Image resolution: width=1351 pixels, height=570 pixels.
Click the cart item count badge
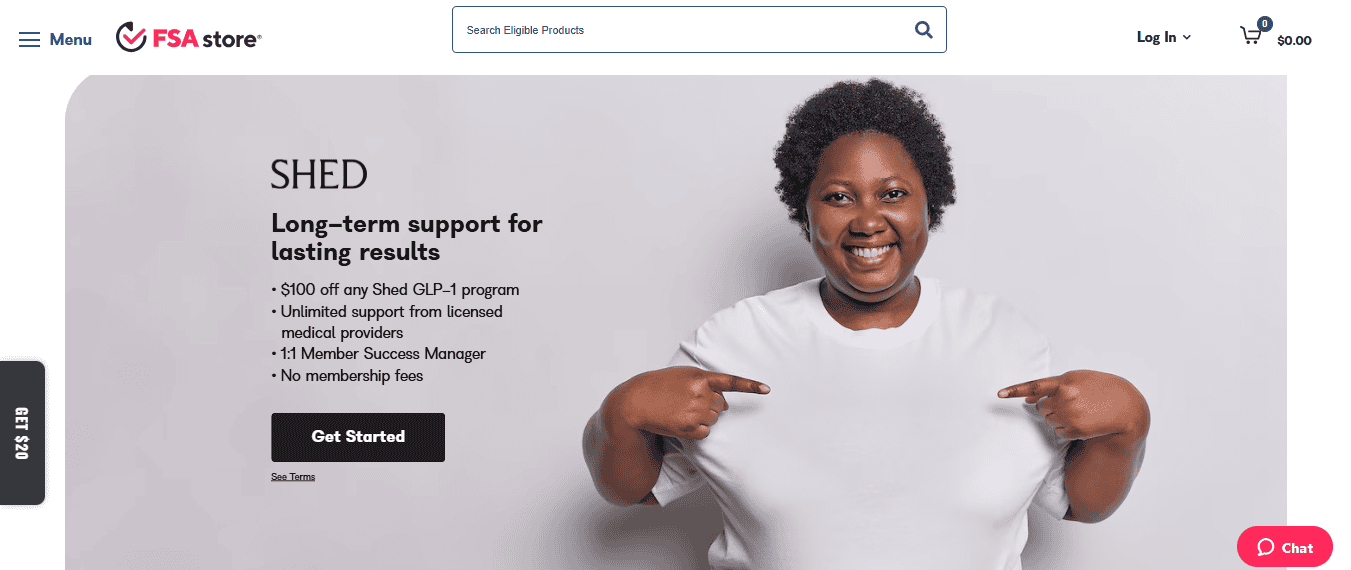[x=1265, y=23]
